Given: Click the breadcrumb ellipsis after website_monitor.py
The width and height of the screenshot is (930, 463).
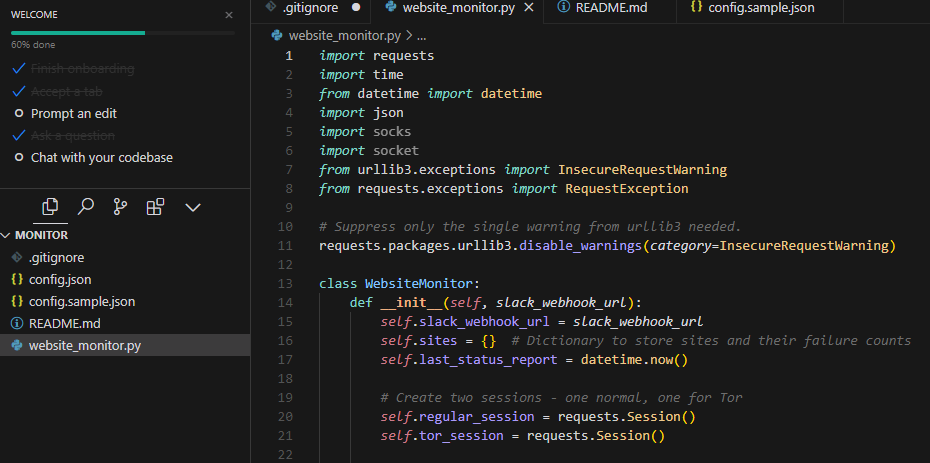Looking at the screenshot, I should (422, 36).
